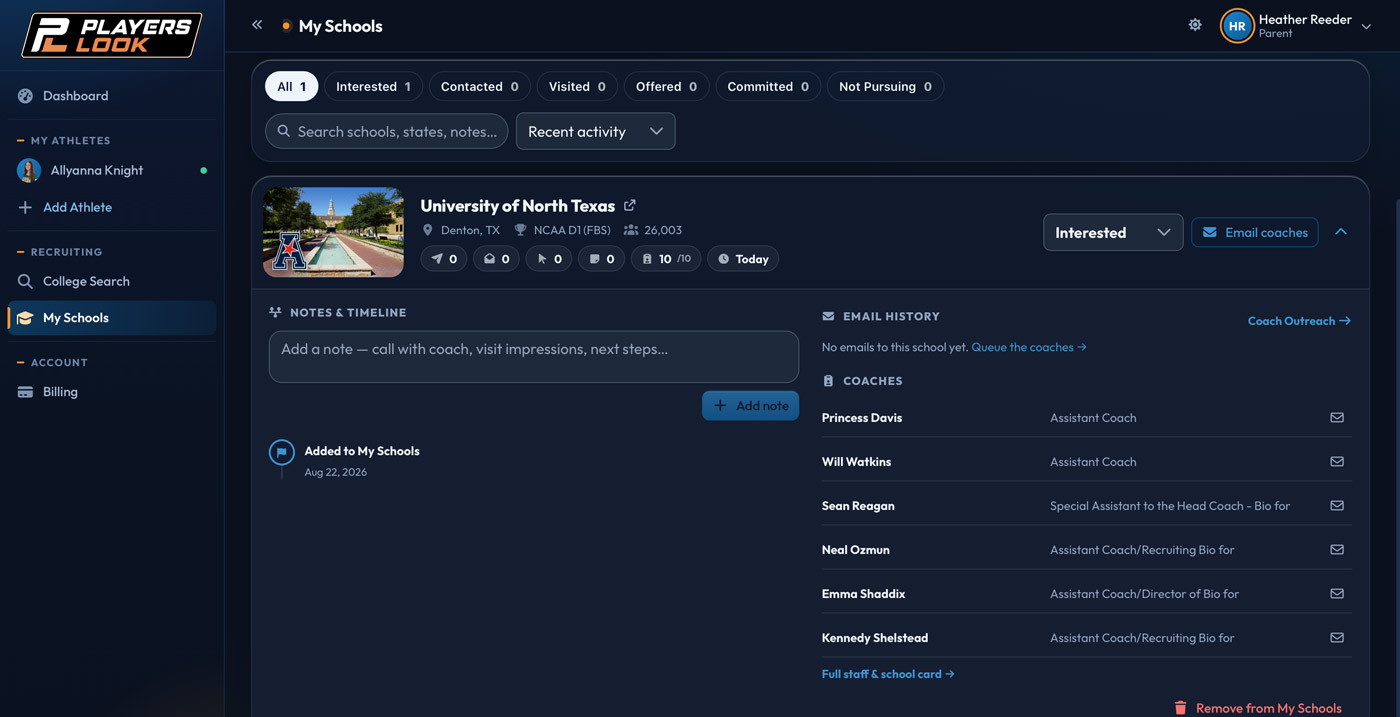Click envelope icon for Will Watkins
Screen dimensions: 1400x717
click(x=1337, y=461)
